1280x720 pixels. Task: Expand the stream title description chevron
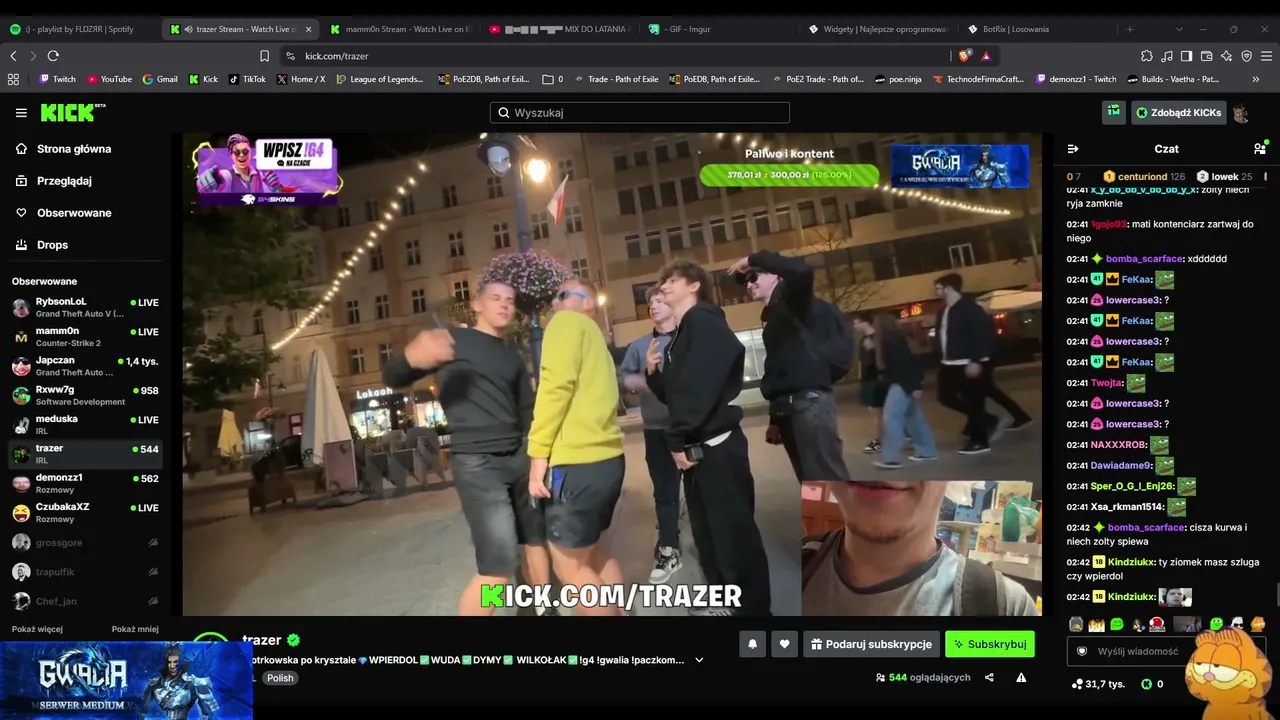click(x=699, y=660)
